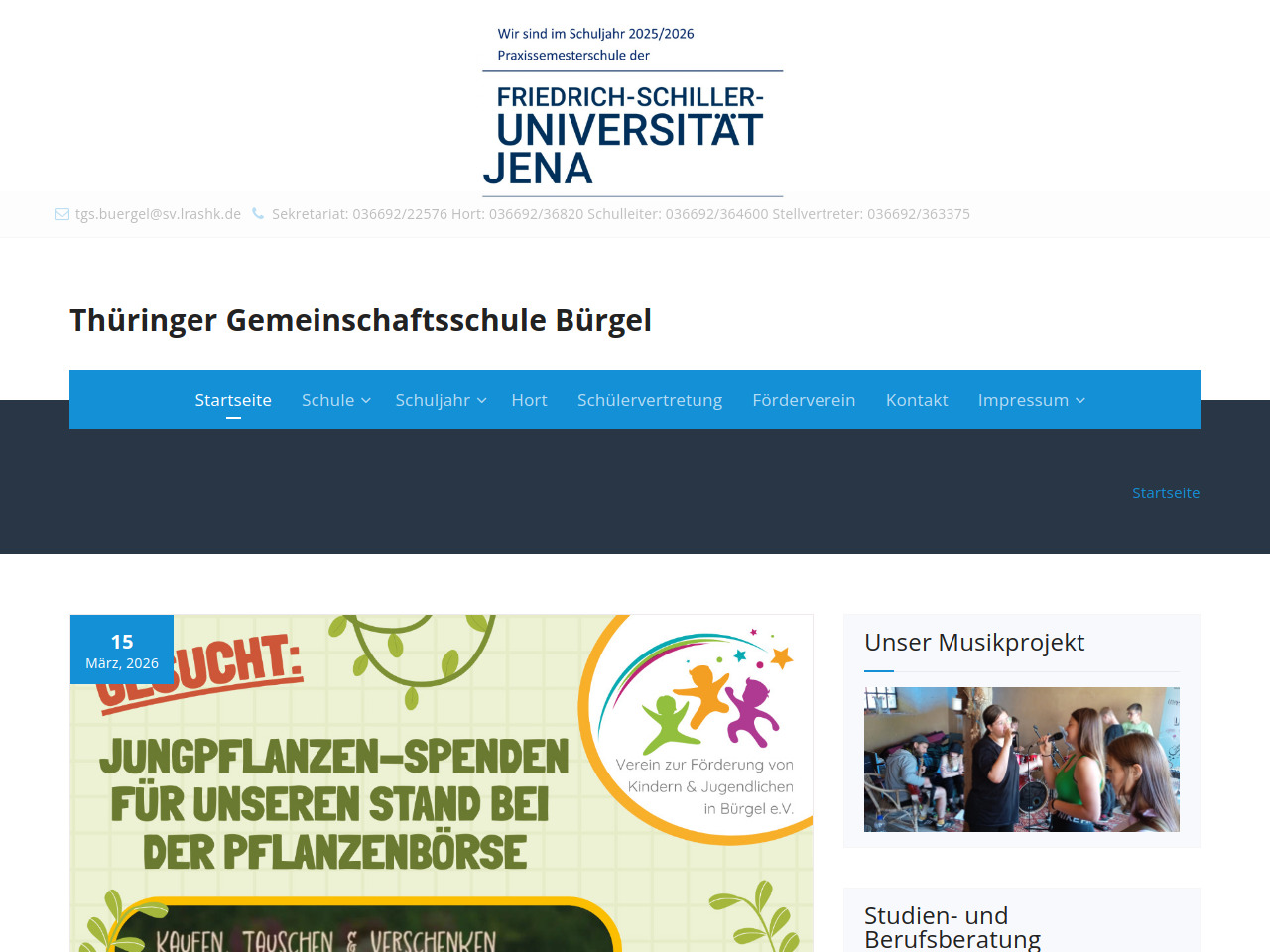Navigate to the Kontakt page
The image size is (1270, 952).
tap(917, 400)
